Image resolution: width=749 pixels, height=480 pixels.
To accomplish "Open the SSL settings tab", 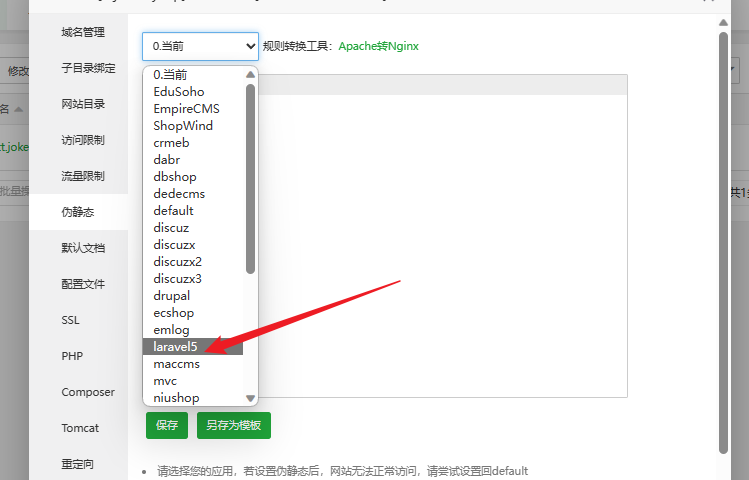I will click(x=70, y=320).
